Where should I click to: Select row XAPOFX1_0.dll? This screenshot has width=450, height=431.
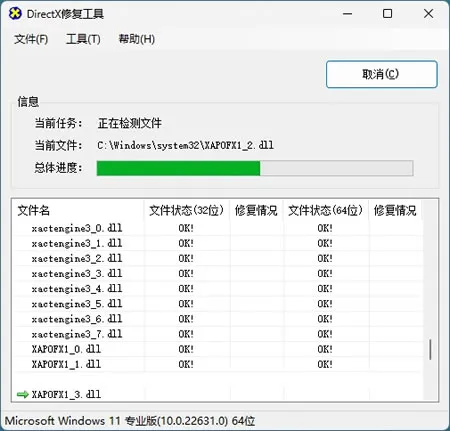pos(218,349)
